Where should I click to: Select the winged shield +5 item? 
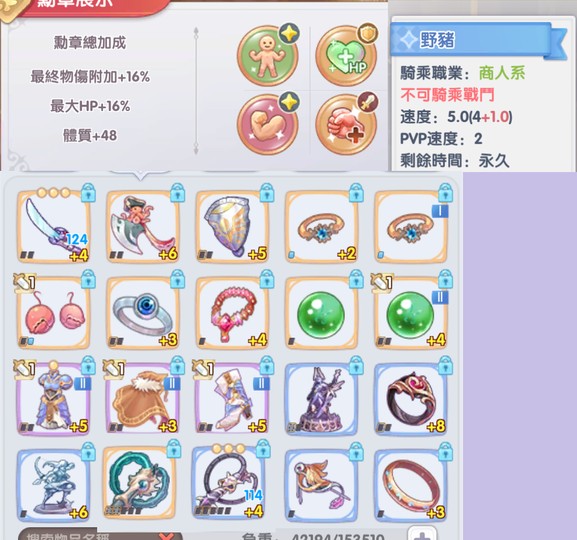click(233, 227)
